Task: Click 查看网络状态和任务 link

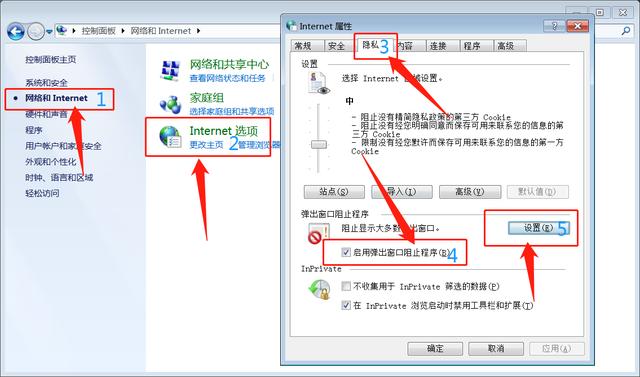Action: pos(227,78)
